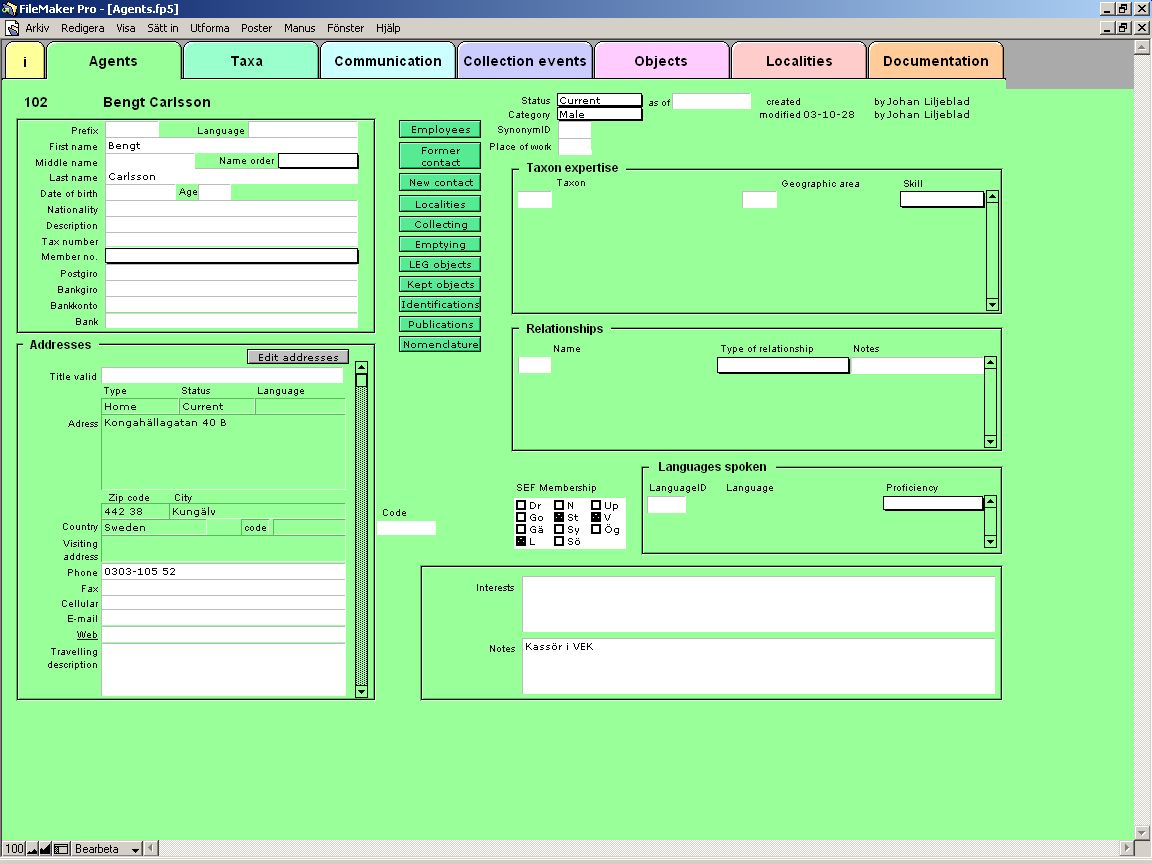Open the Status field showing Current

[x=599, y=101]
